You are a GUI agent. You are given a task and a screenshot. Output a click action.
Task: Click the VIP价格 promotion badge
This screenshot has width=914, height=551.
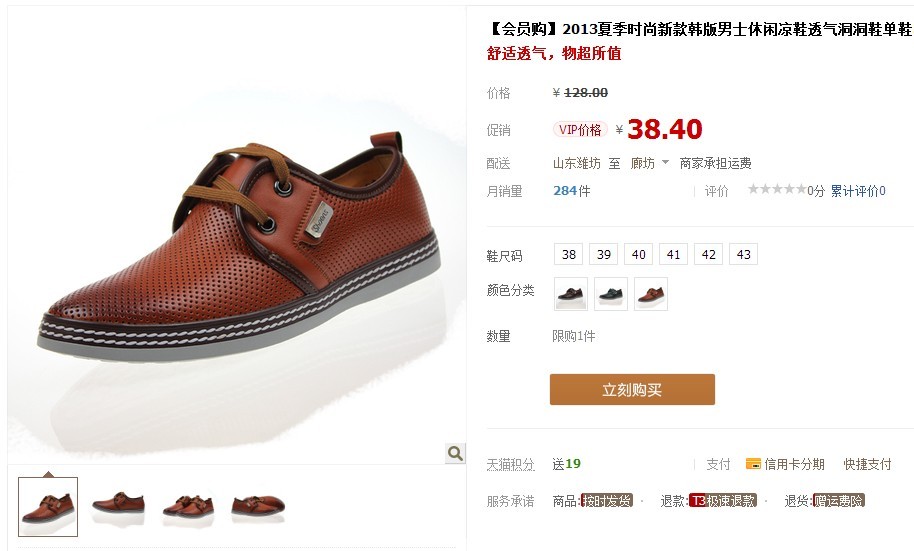pos(580,129)
